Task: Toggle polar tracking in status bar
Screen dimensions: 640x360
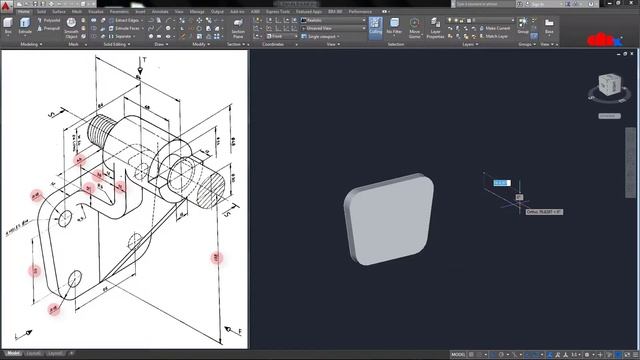Action: pyautogui.click(x=501, y=355)
